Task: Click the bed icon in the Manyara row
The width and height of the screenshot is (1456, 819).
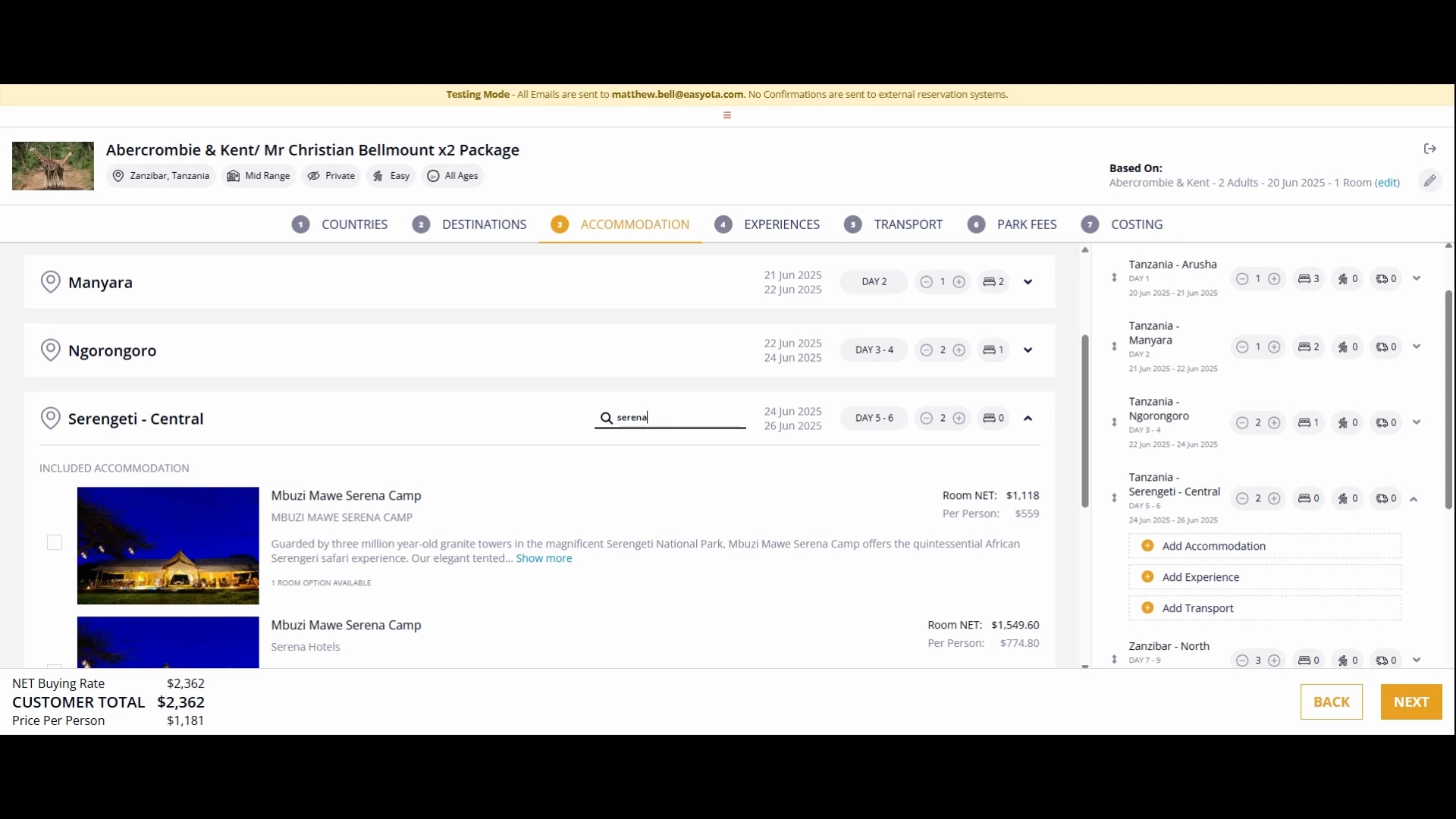Action: 989,282
